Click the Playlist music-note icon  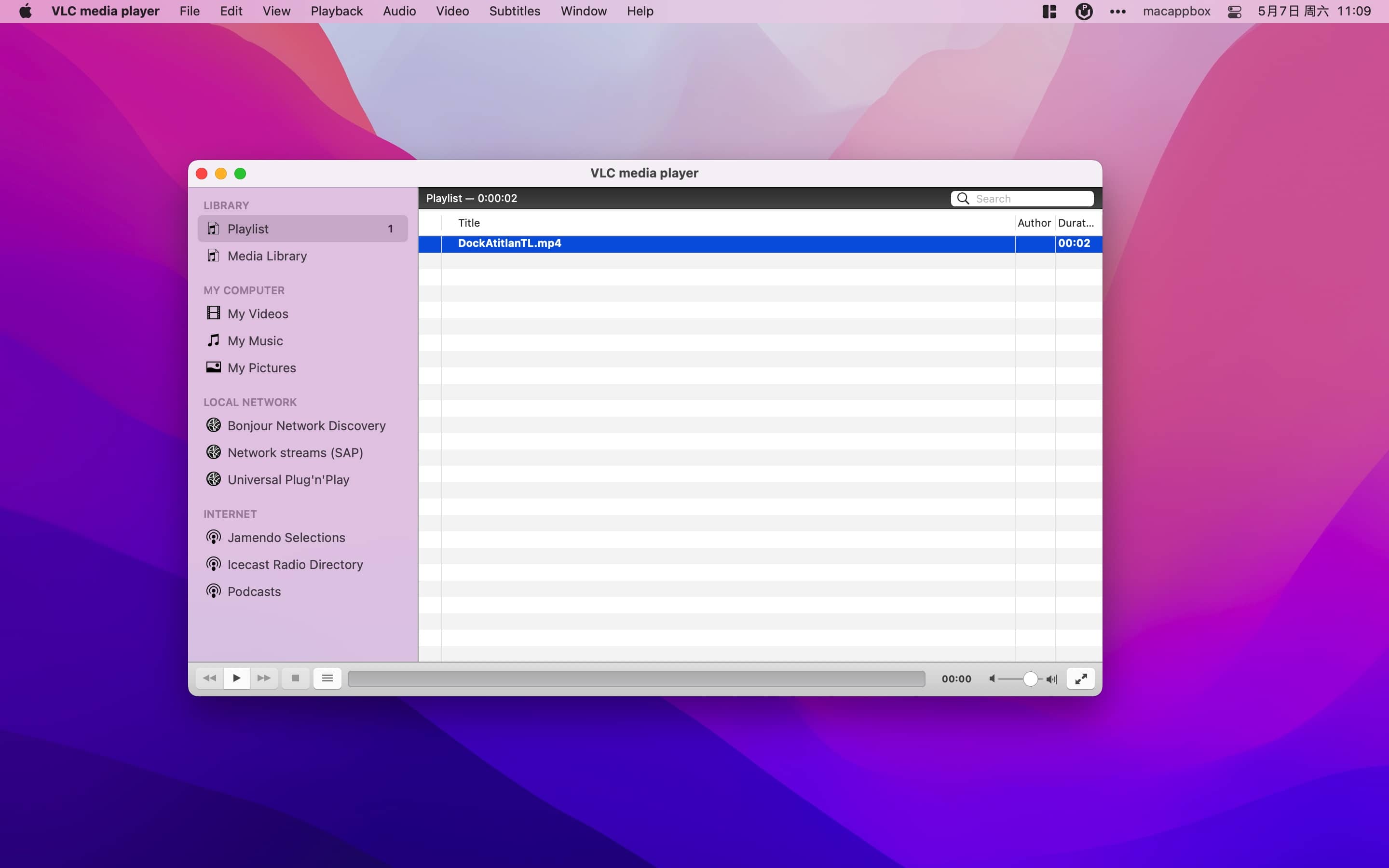pyautogui.click(x=213, y=229)
